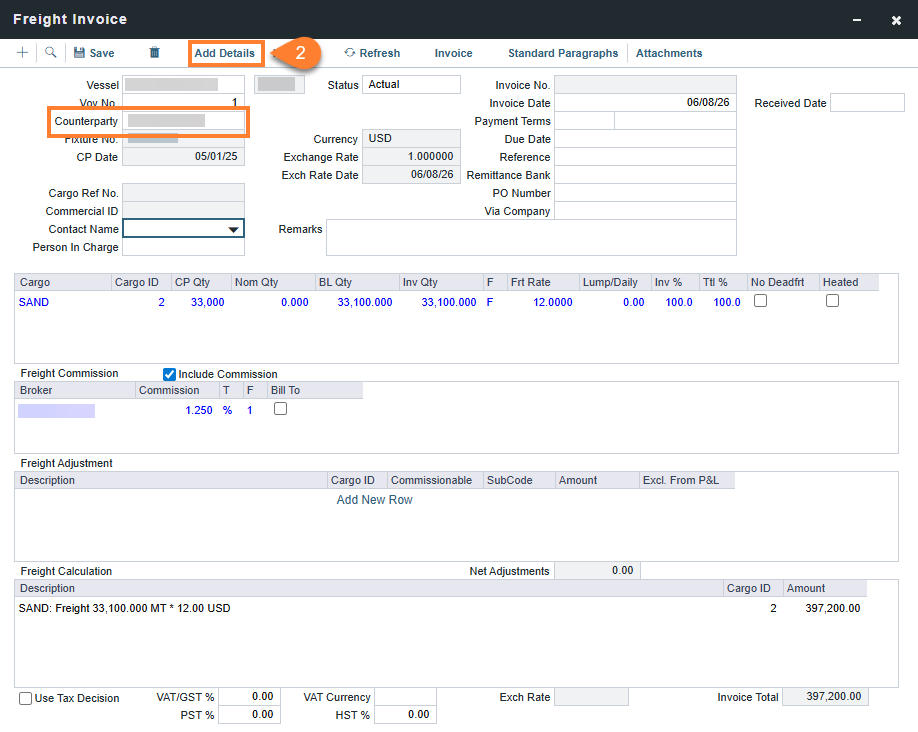
Task: Toggle the broker Bill To checkbox
Action: click(280, 409)
